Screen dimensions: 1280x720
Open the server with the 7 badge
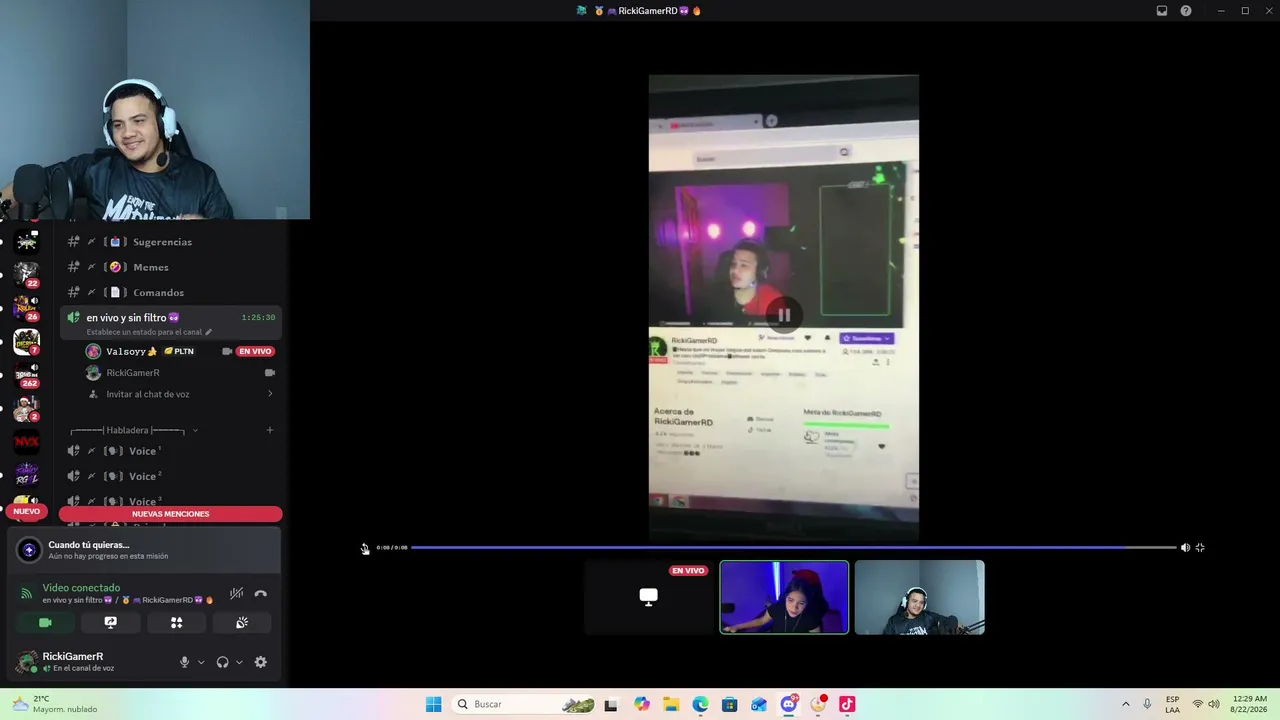[27, 342]
